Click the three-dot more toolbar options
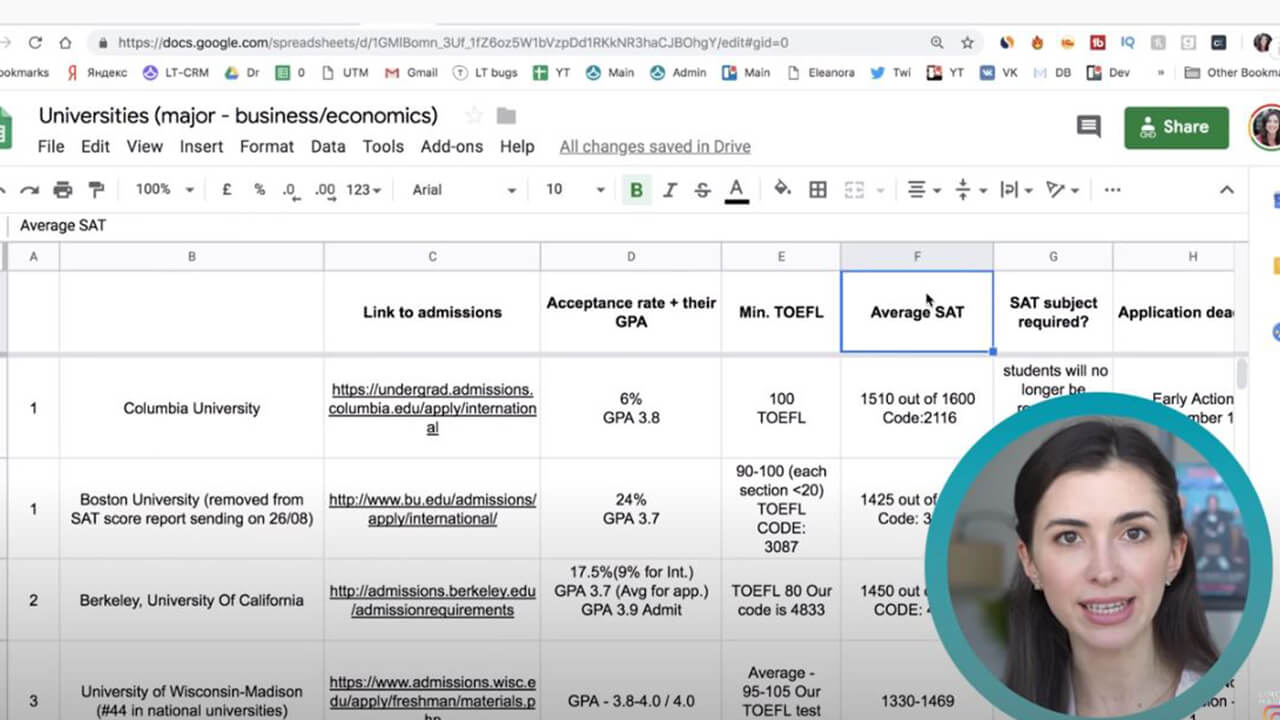Viewport: 1280px width, 720px height. pyautogui.click(x=1112, y=190)
